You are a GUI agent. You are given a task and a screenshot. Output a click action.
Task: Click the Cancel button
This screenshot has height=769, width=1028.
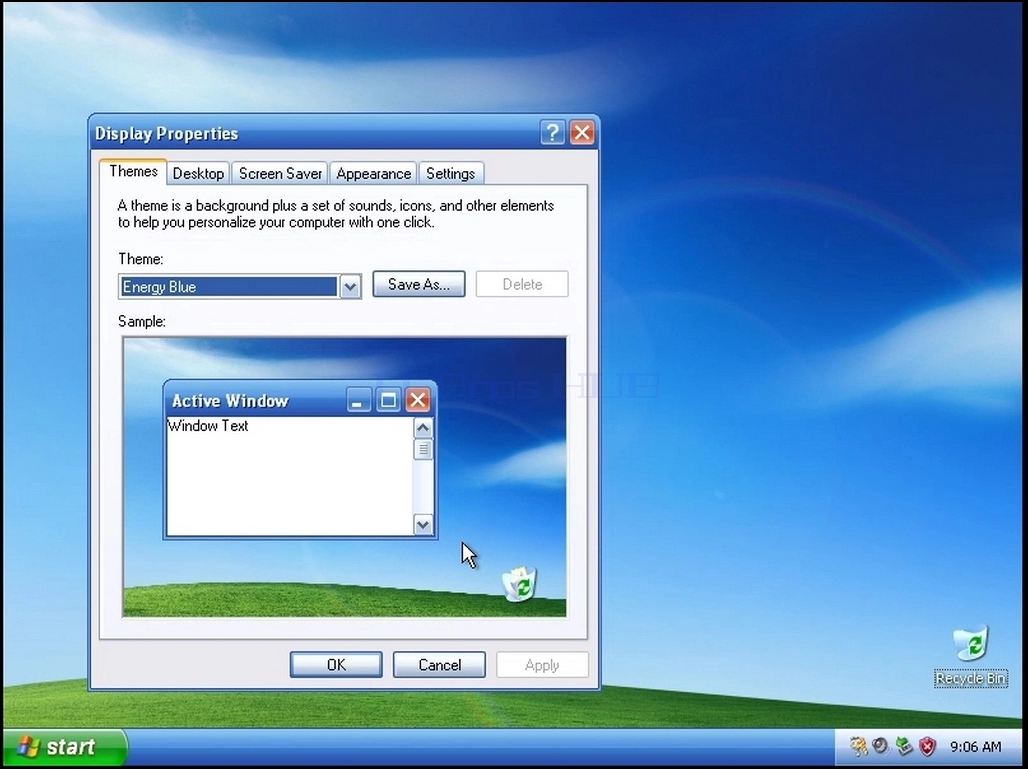[439, 665]
